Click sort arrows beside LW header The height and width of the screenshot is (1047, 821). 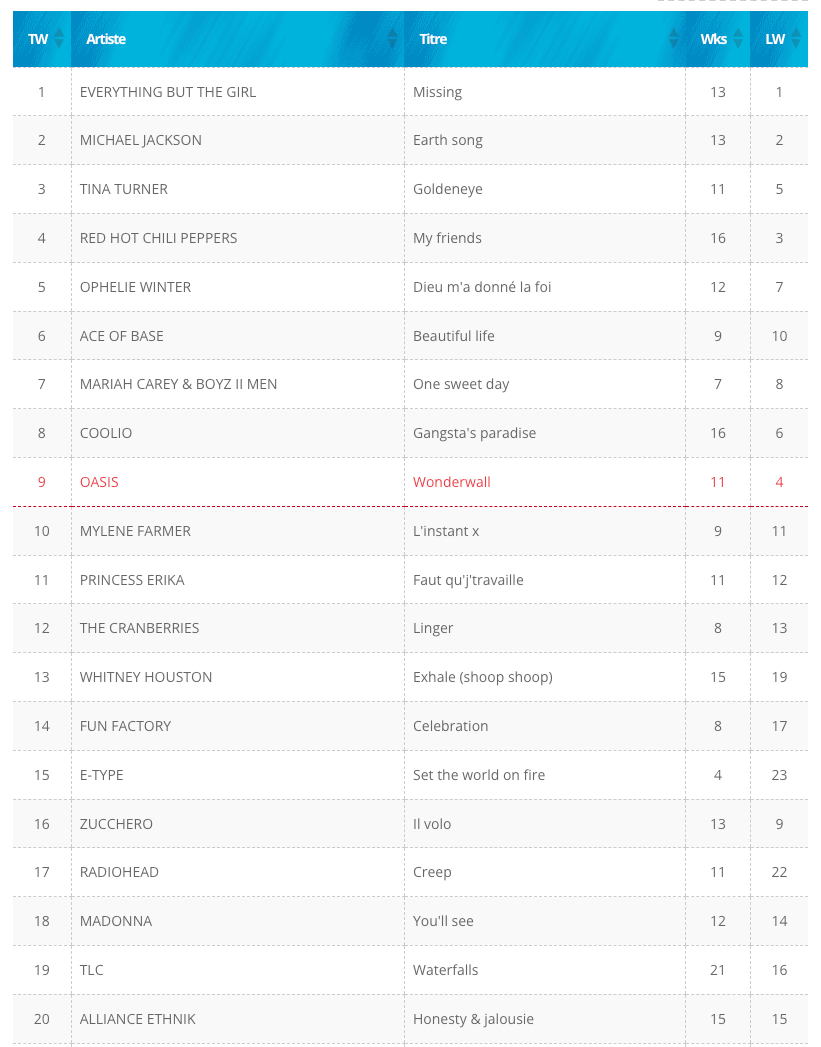coord(796,39)
